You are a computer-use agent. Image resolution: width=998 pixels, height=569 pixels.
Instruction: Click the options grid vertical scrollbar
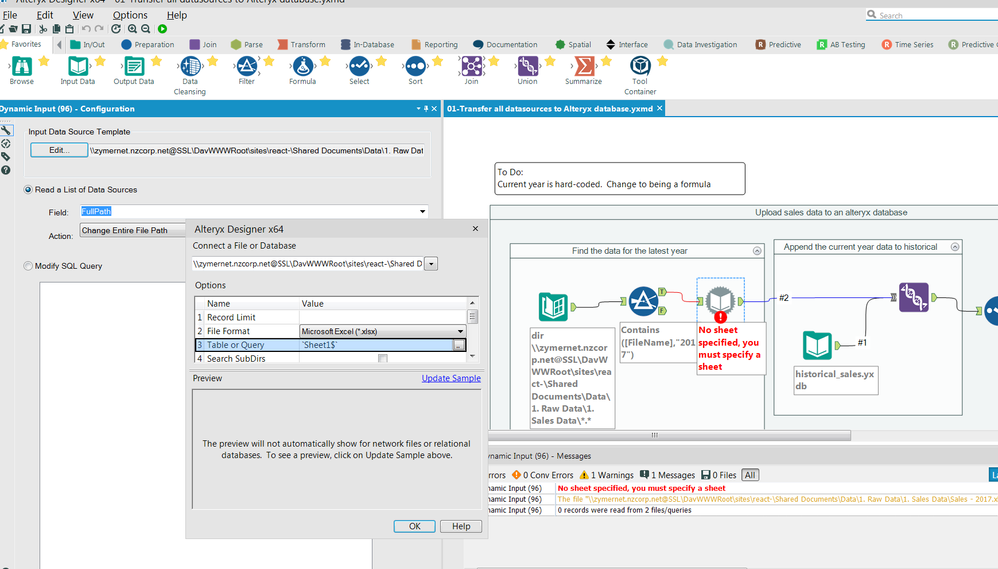pyautogui.click(x=472, y=330)
